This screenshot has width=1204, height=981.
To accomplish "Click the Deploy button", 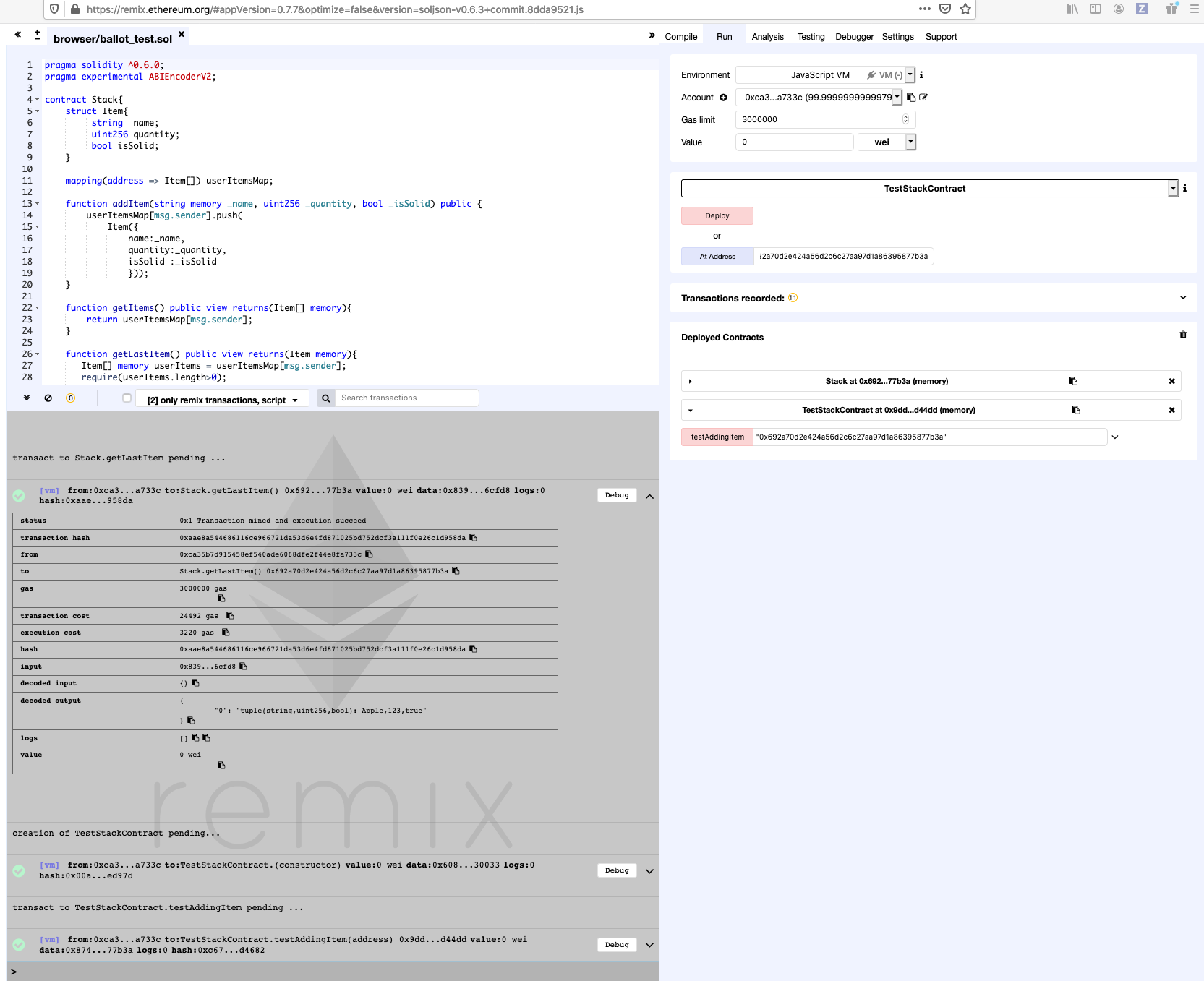I will point(717,216).
